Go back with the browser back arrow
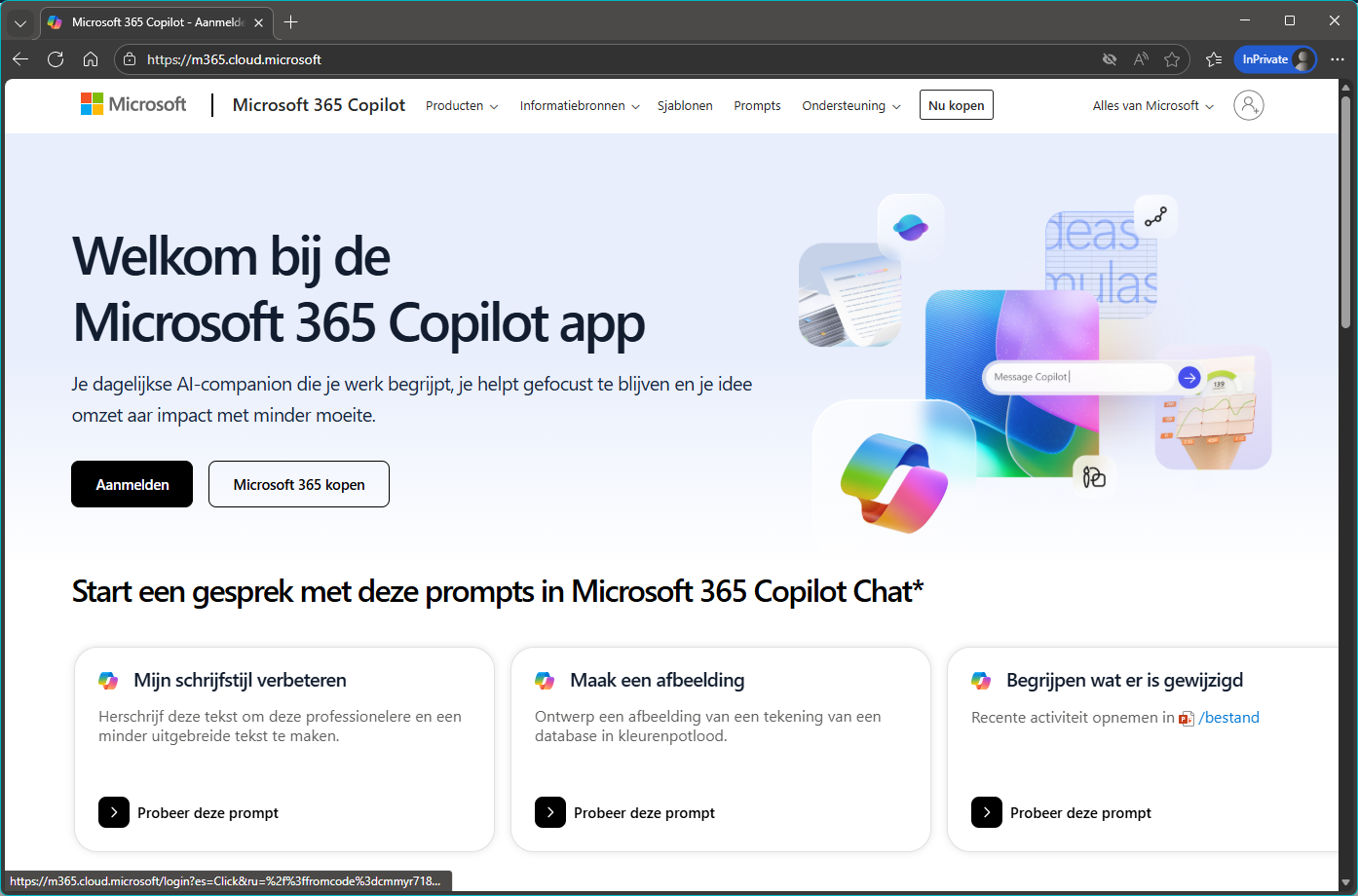Screen dimensions: 1358x896 tap(20, 59)
